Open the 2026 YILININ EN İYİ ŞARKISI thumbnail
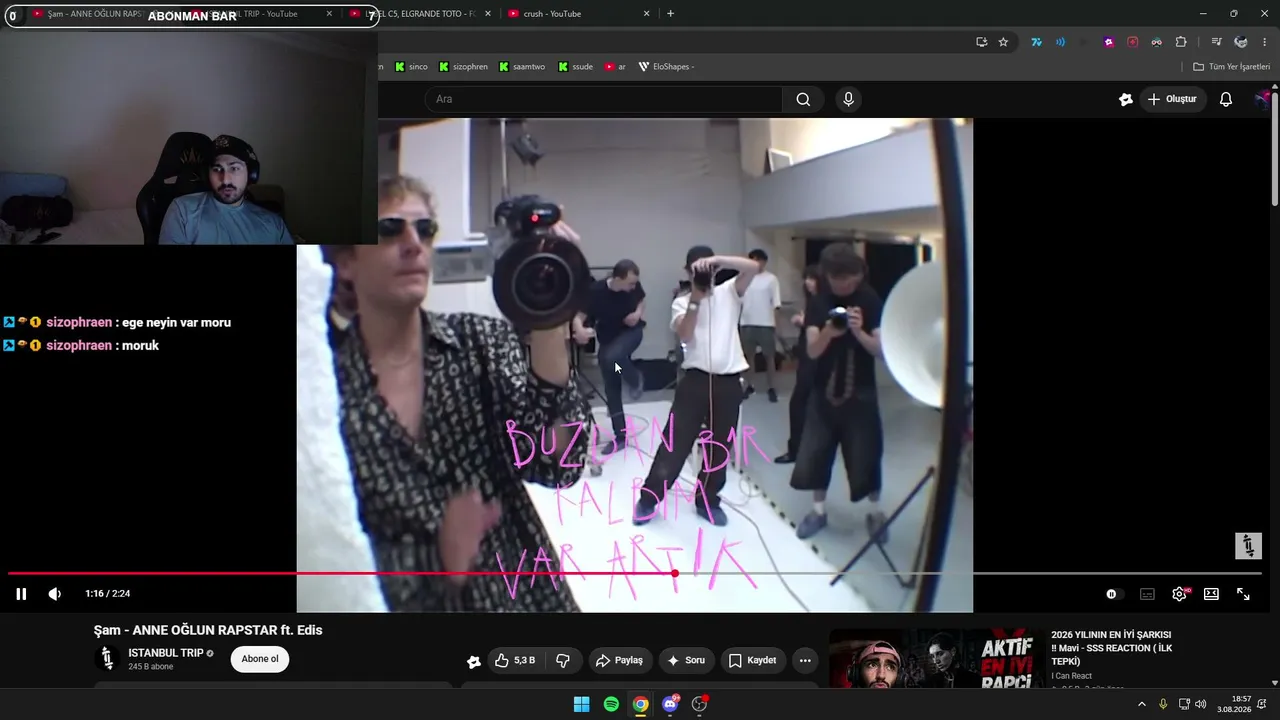 936,658
